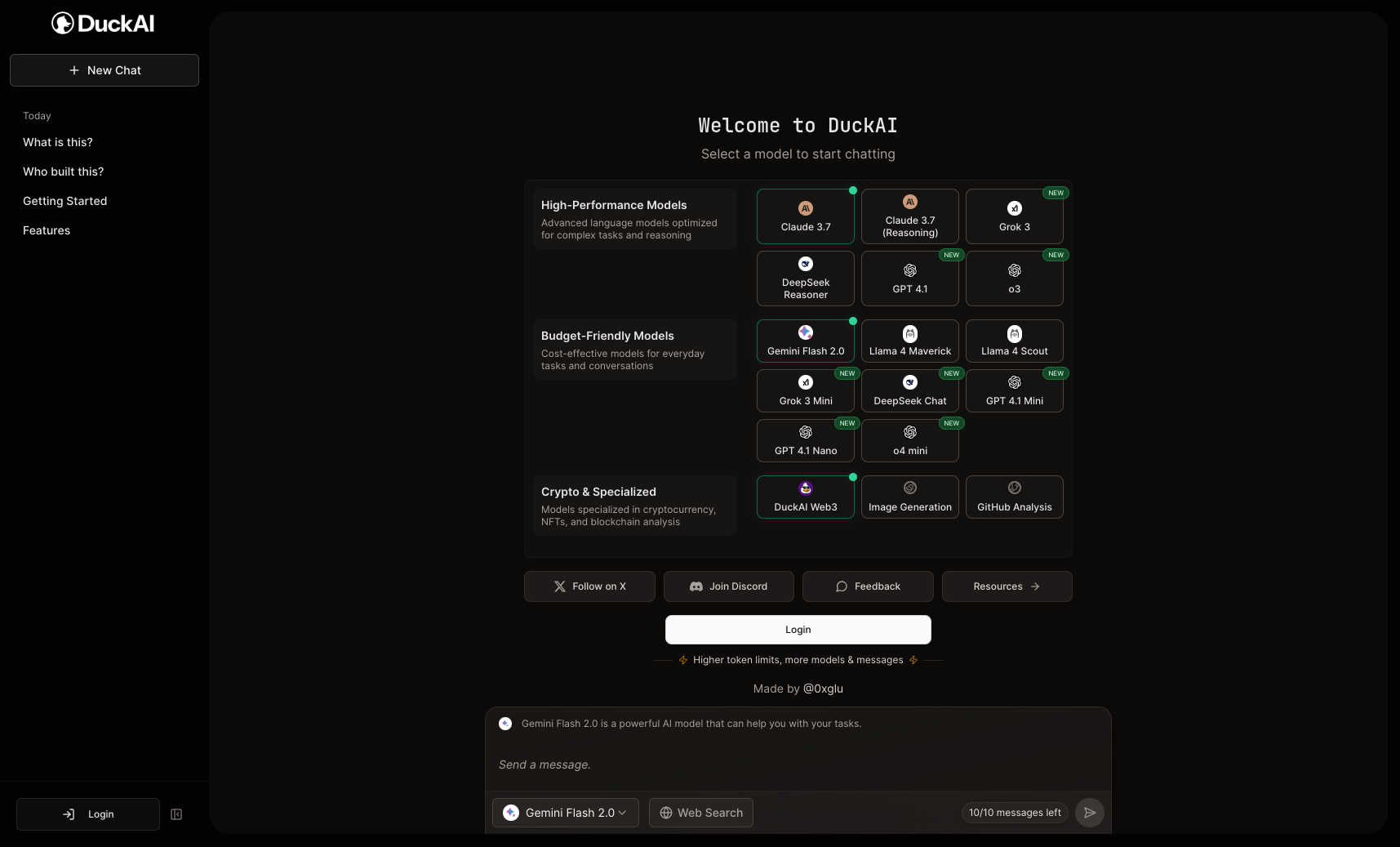Image resolution: width=1400 pixels, height=847 pixels.
Task: Click 'Higher token limits, more models & messages' text
Action: click(x=798, y=660)
